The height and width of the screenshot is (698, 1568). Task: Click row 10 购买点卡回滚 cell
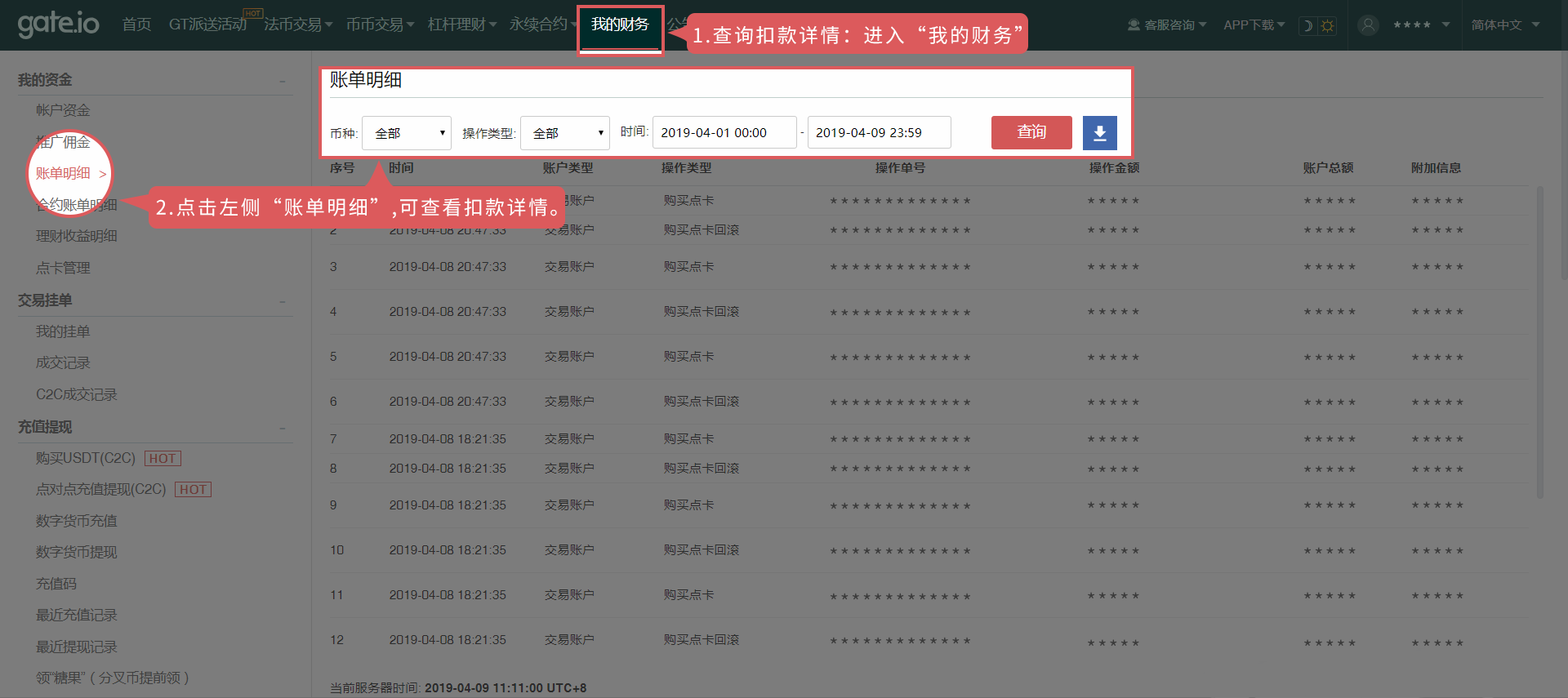pyautogui.click(x=701, y=549)
